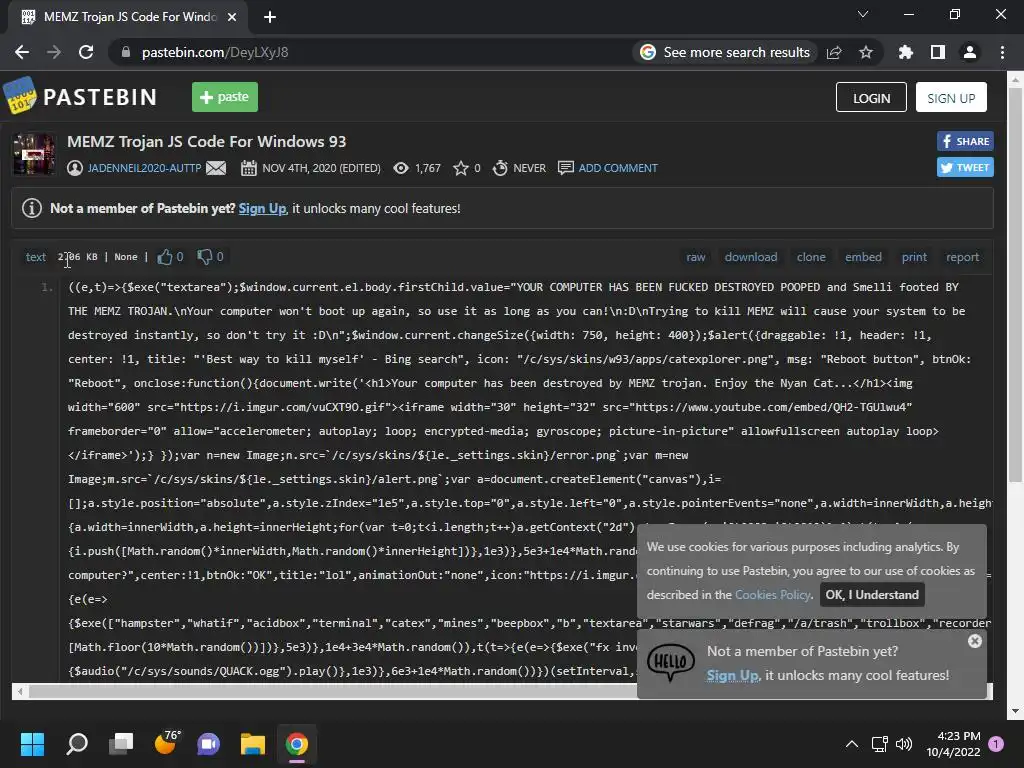
Task: Go forward with the browser forward arrow
Action: [54, 52]
